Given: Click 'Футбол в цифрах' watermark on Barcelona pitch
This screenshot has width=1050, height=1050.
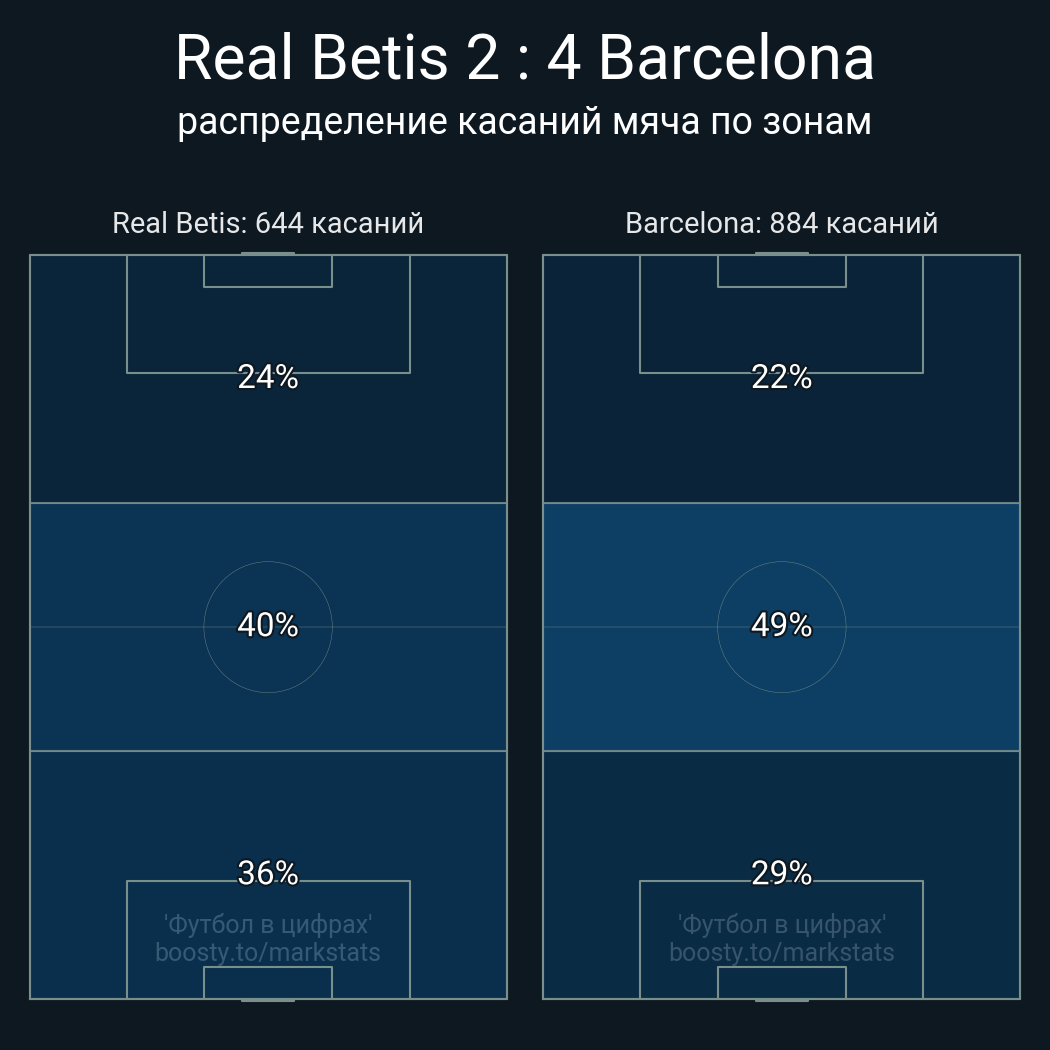Looking at the screenshot, I should tap(781, 924).
